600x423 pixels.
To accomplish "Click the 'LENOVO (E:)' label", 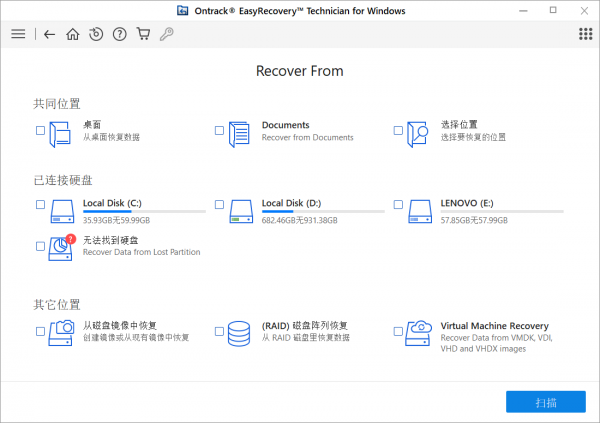I will tap(467, 203).
